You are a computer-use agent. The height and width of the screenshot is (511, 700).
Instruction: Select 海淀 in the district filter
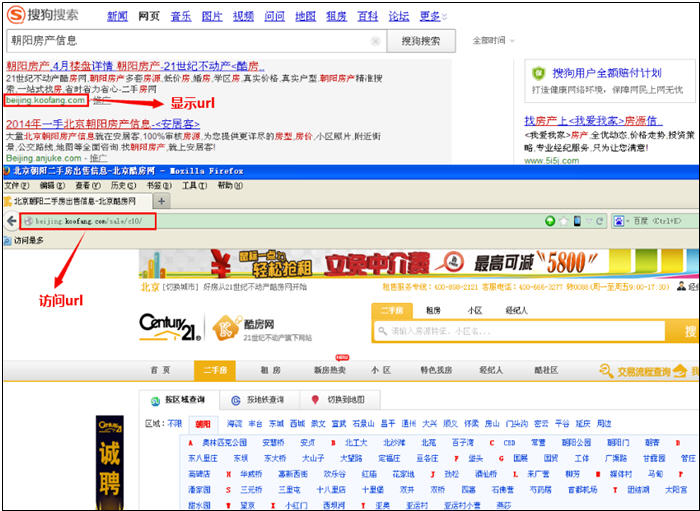[x=234, y=424]
